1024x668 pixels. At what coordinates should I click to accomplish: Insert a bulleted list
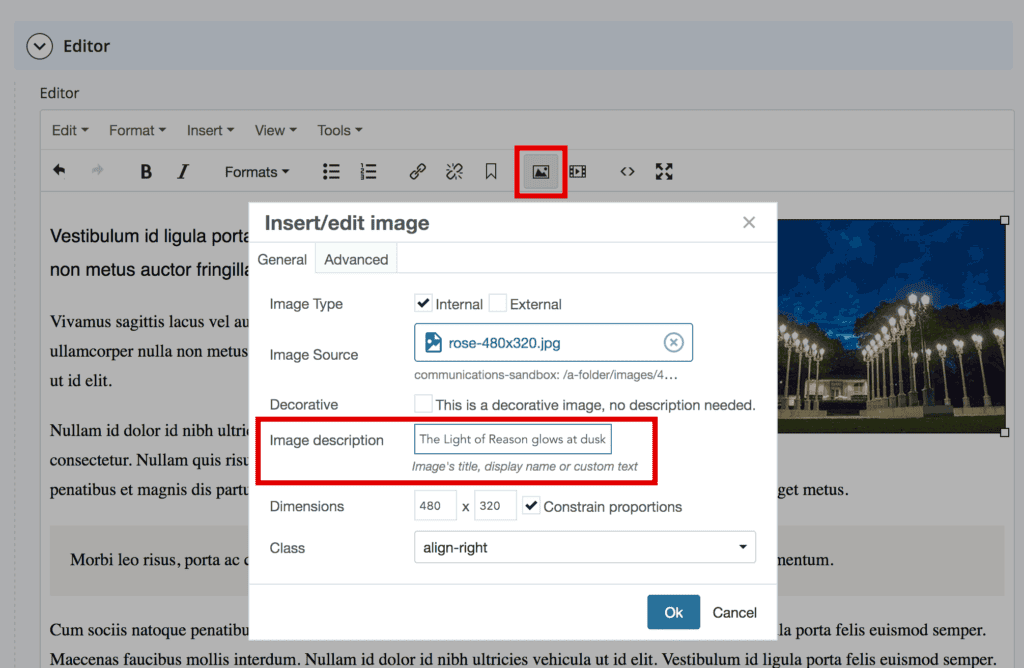coord(331,172)
